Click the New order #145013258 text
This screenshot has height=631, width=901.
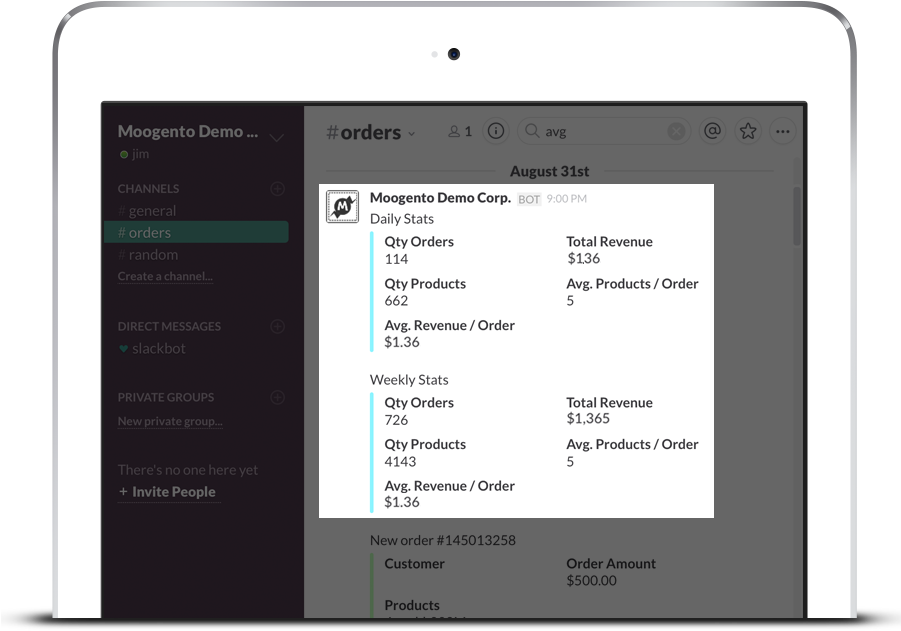coord(442,540)
